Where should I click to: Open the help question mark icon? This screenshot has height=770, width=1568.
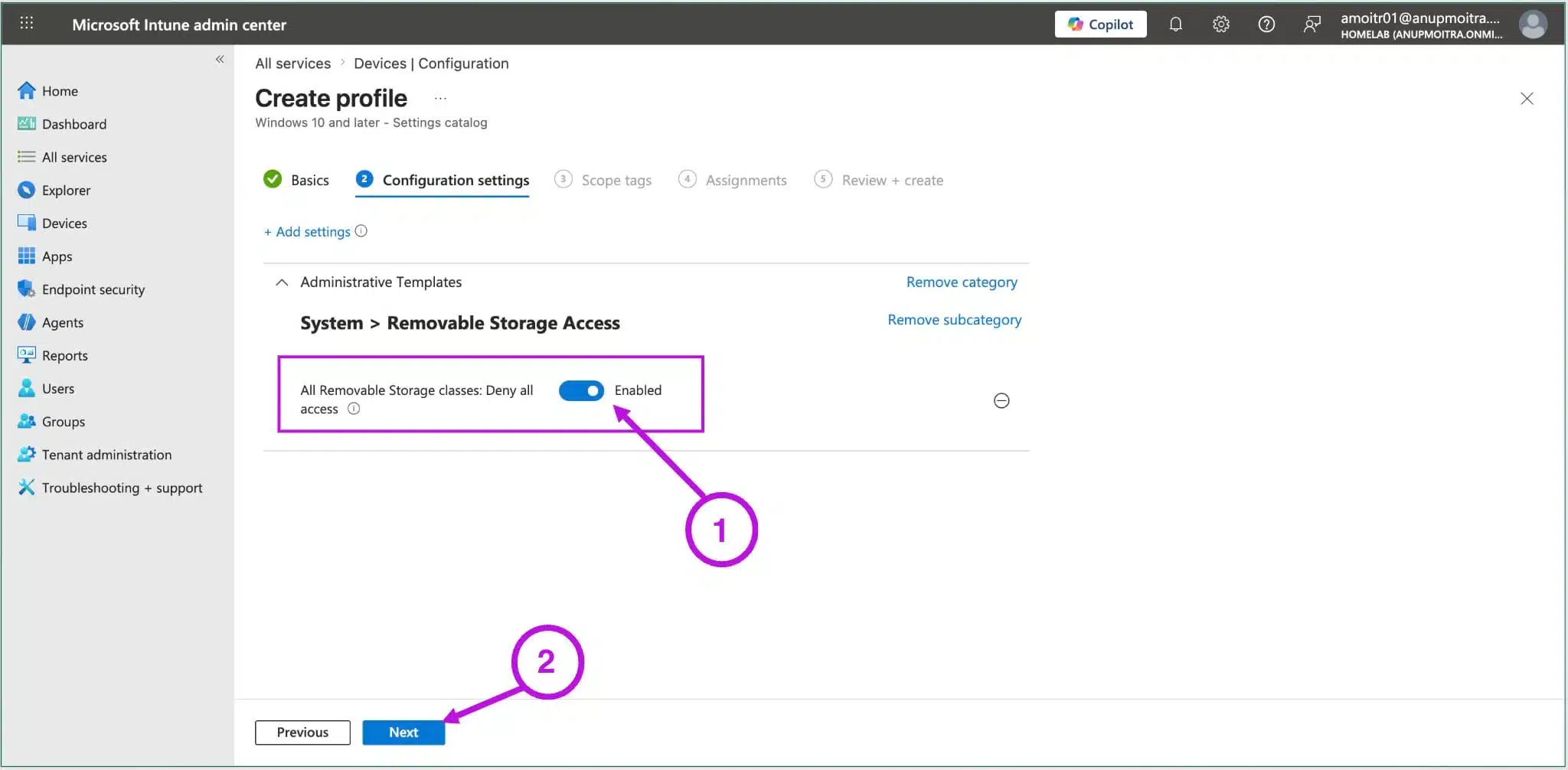pos(1266,24)
